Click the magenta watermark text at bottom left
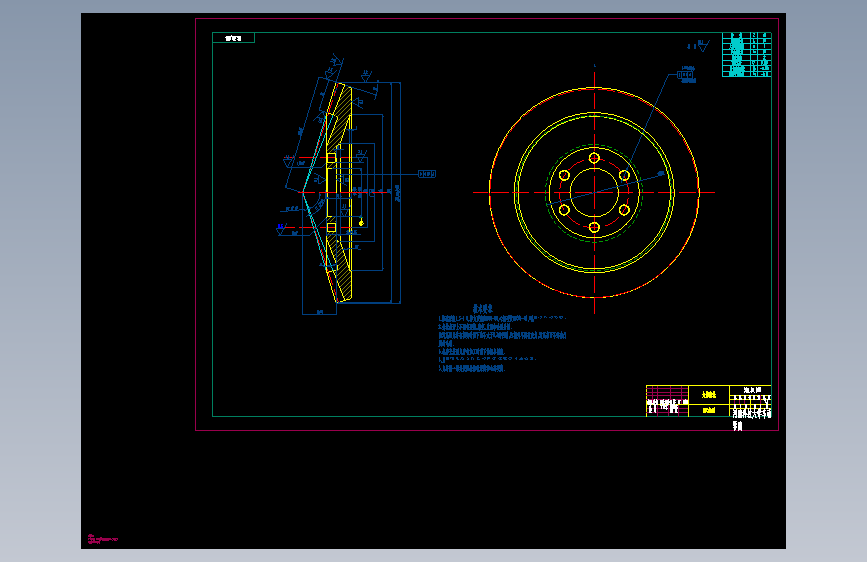This screenshot has height=562, width=867. point(103,539)
